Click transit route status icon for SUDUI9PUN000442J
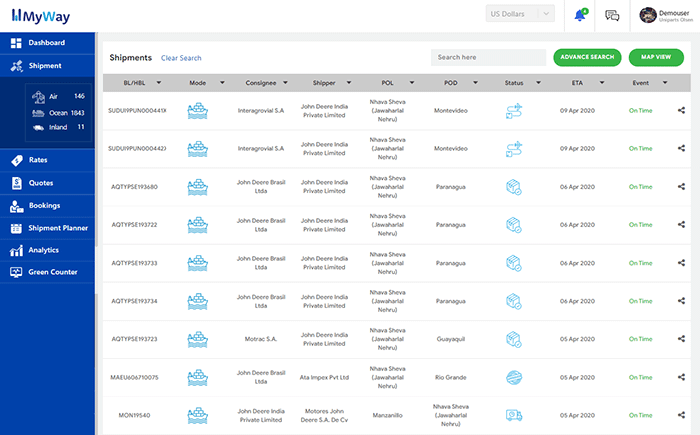This screenshot has width=700, height=435. [x=514, y=149]
